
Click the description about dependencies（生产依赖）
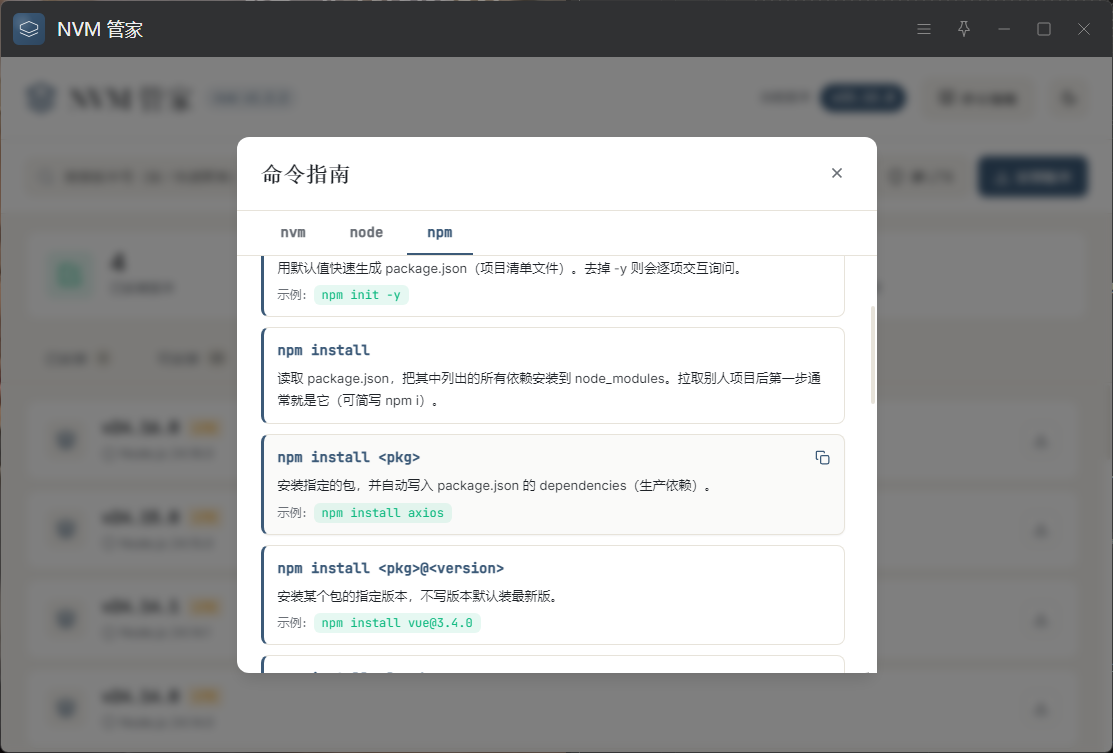click(494, 485)
